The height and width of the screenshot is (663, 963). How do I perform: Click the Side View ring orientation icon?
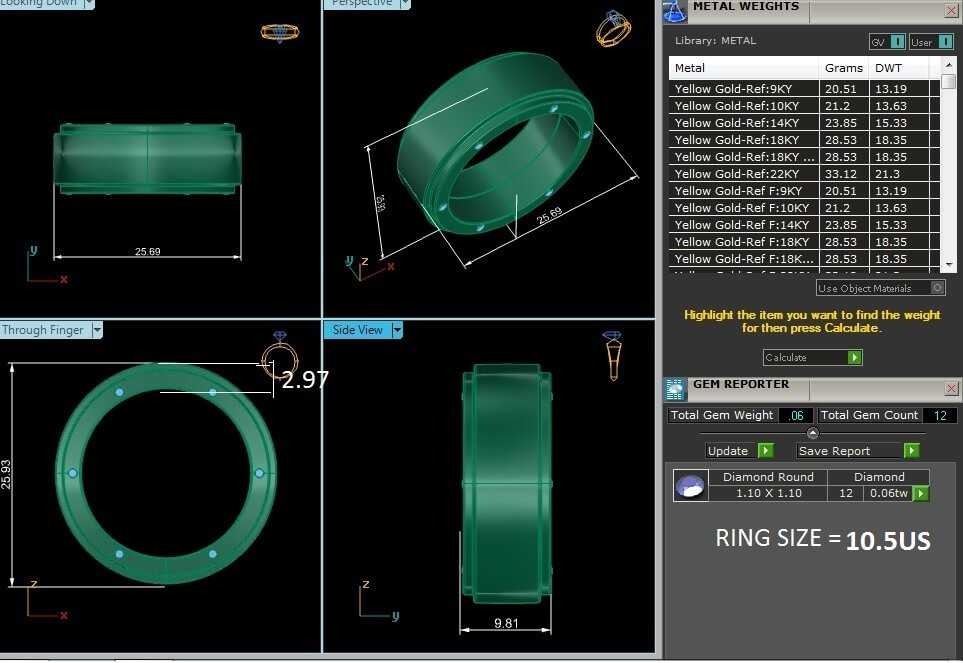coord(613,355)
